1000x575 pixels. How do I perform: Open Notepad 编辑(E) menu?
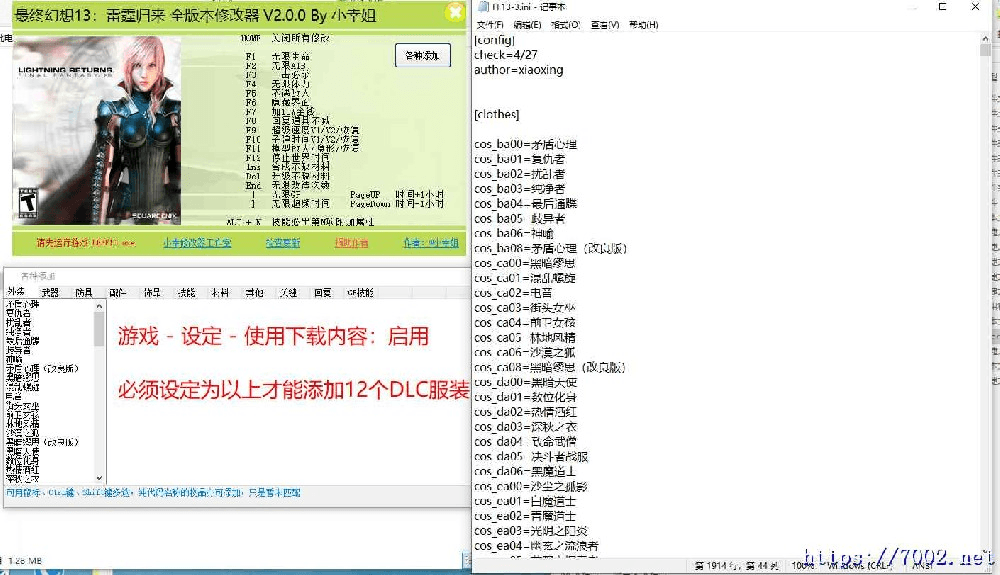527,25
